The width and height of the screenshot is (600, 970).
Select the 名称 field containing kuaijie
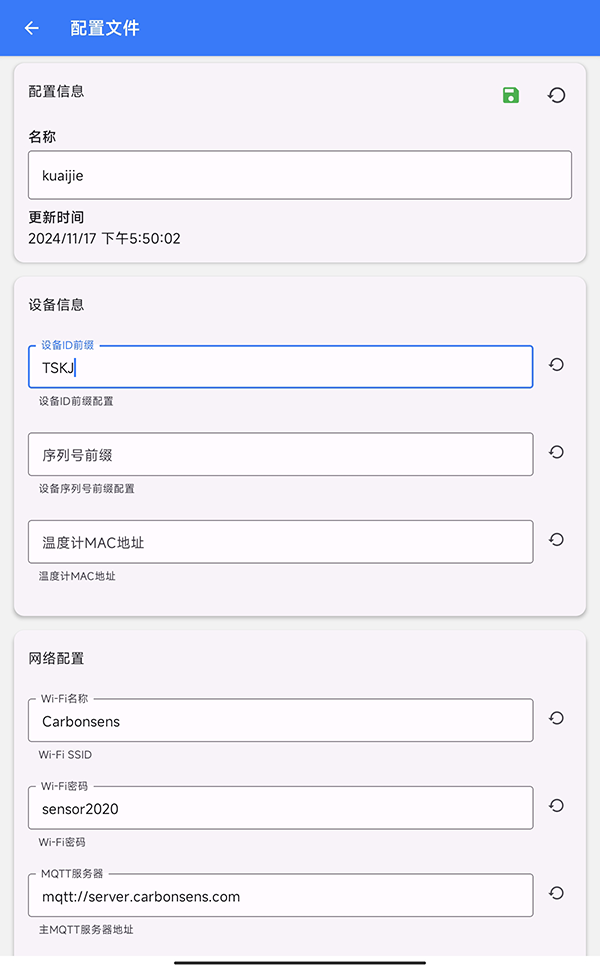[x=300, y=175]
